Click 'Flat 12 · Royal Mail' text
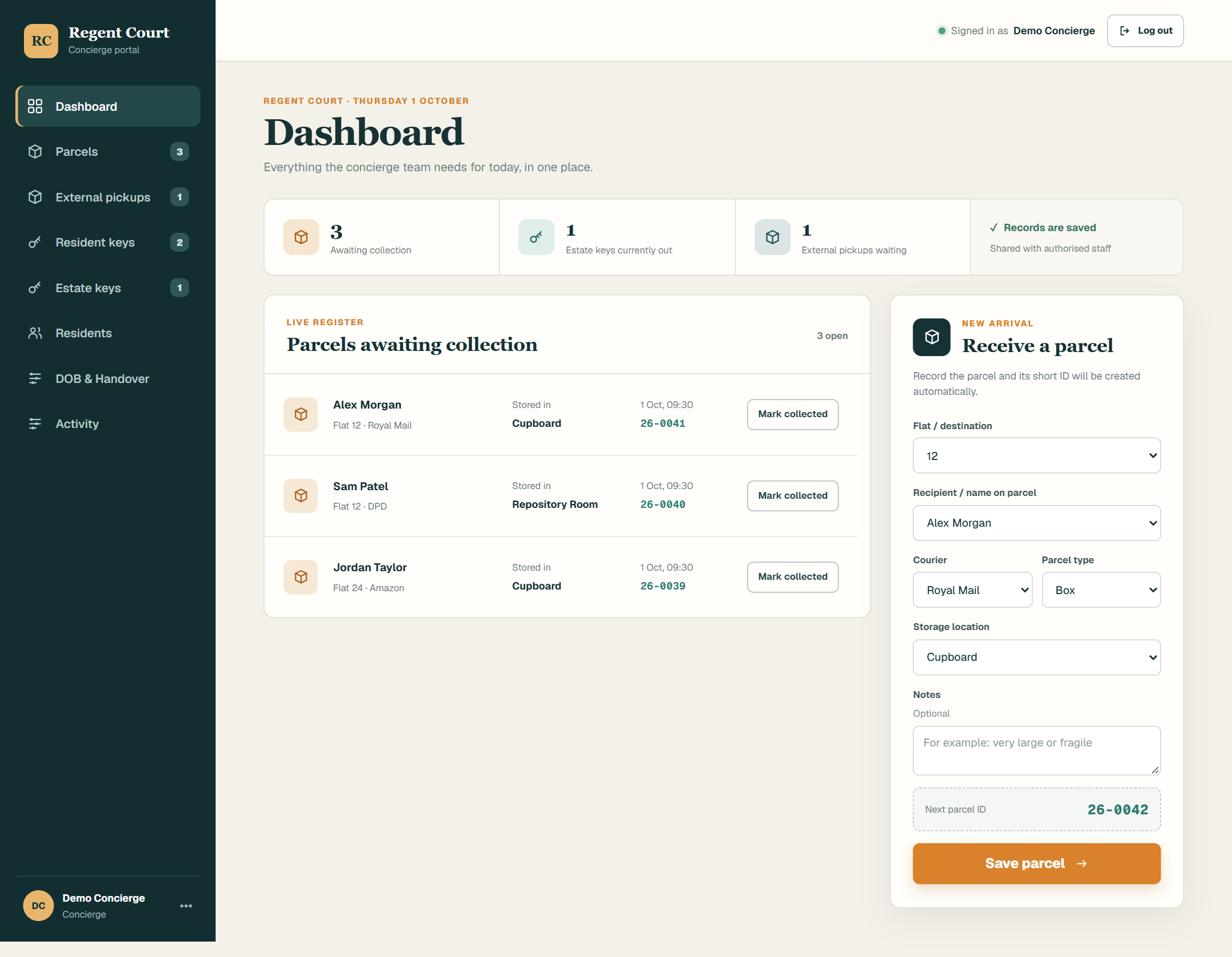This screenshot has height=957, width=1232. [372, 425]
